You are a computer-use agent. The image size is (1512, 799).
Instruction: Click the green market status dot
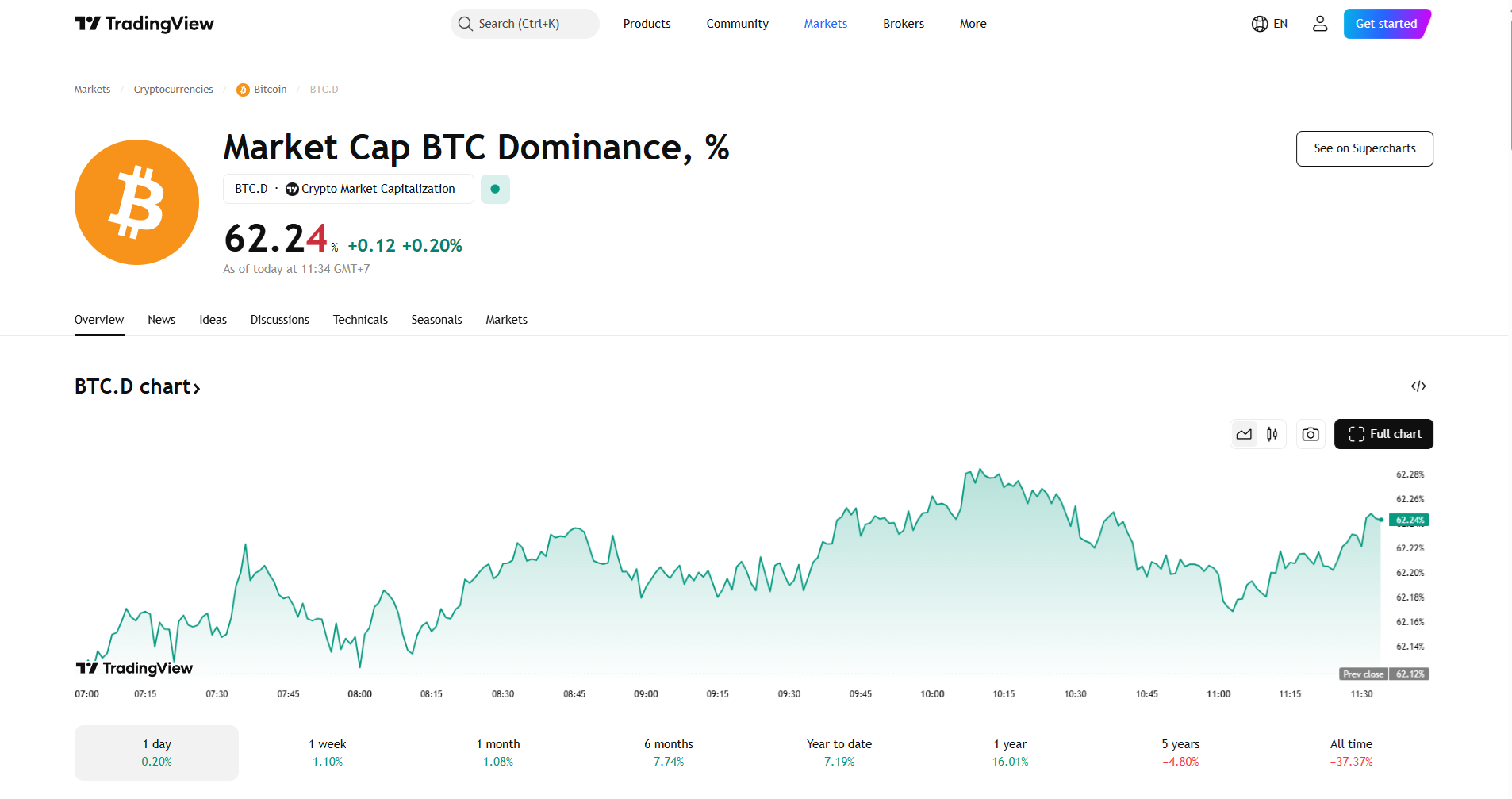pos(495,189)
